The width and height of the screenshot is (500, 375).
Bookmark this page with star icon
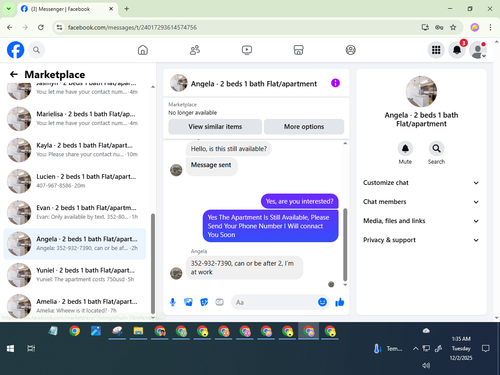tap(453, 27)
